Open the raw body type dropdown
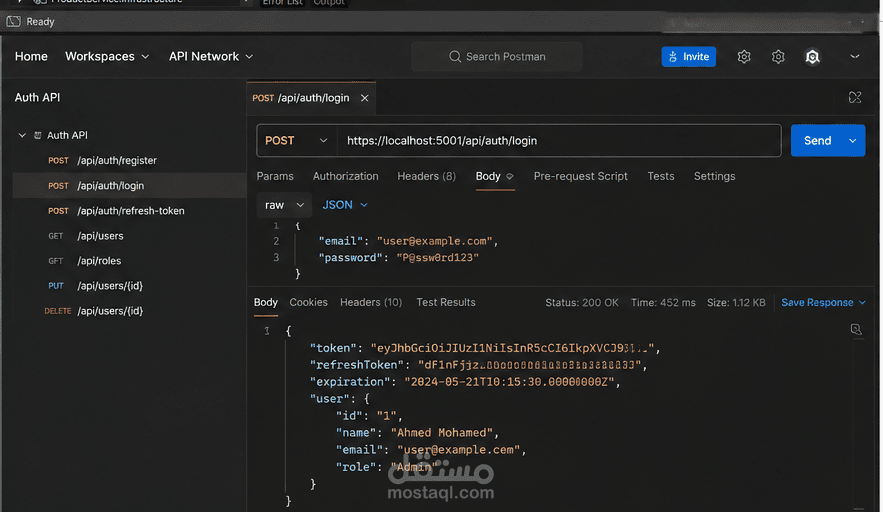Screen dimensions: 883x512 [284, 205]
